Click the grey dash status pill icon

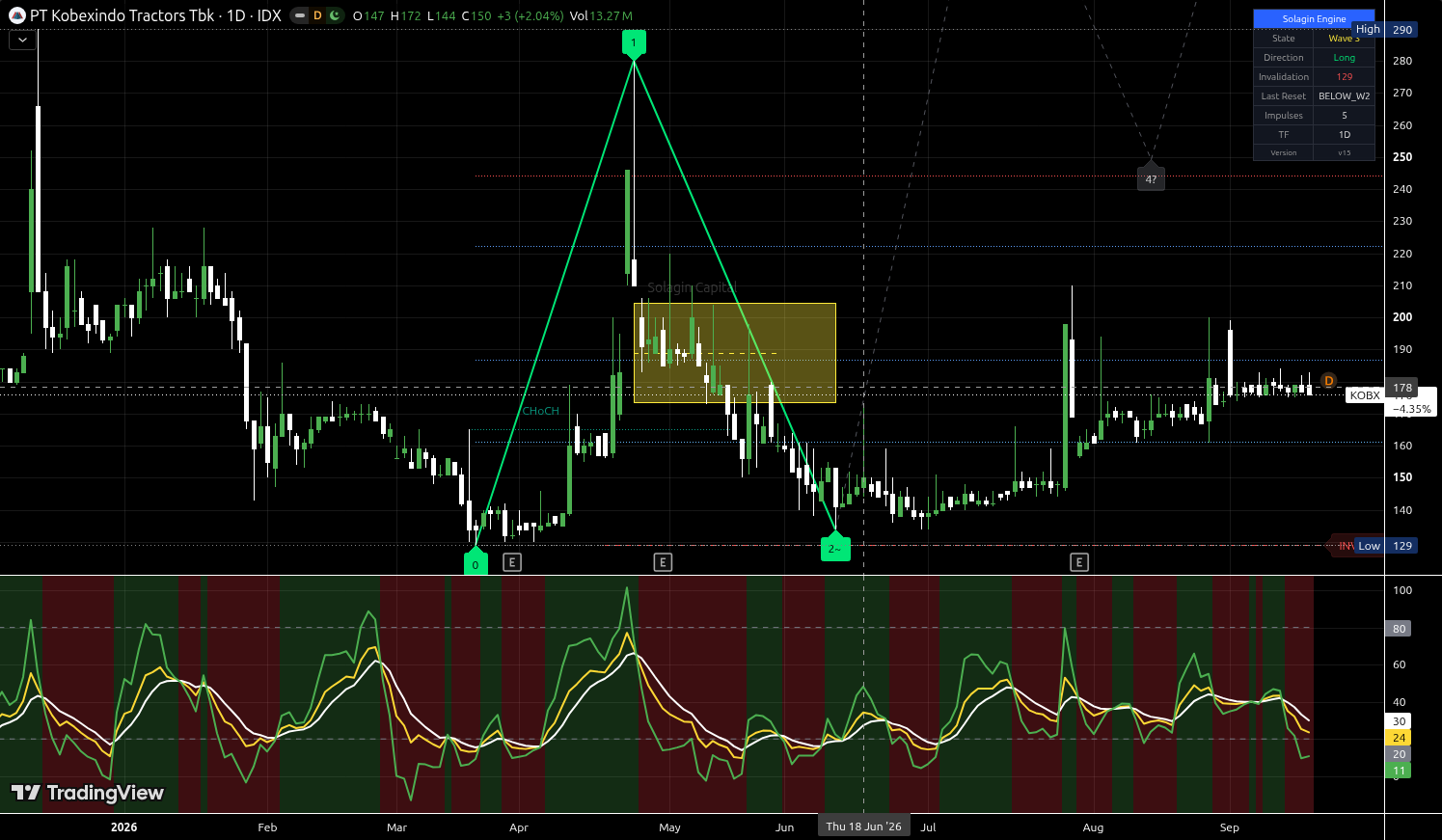click(300, 15)
